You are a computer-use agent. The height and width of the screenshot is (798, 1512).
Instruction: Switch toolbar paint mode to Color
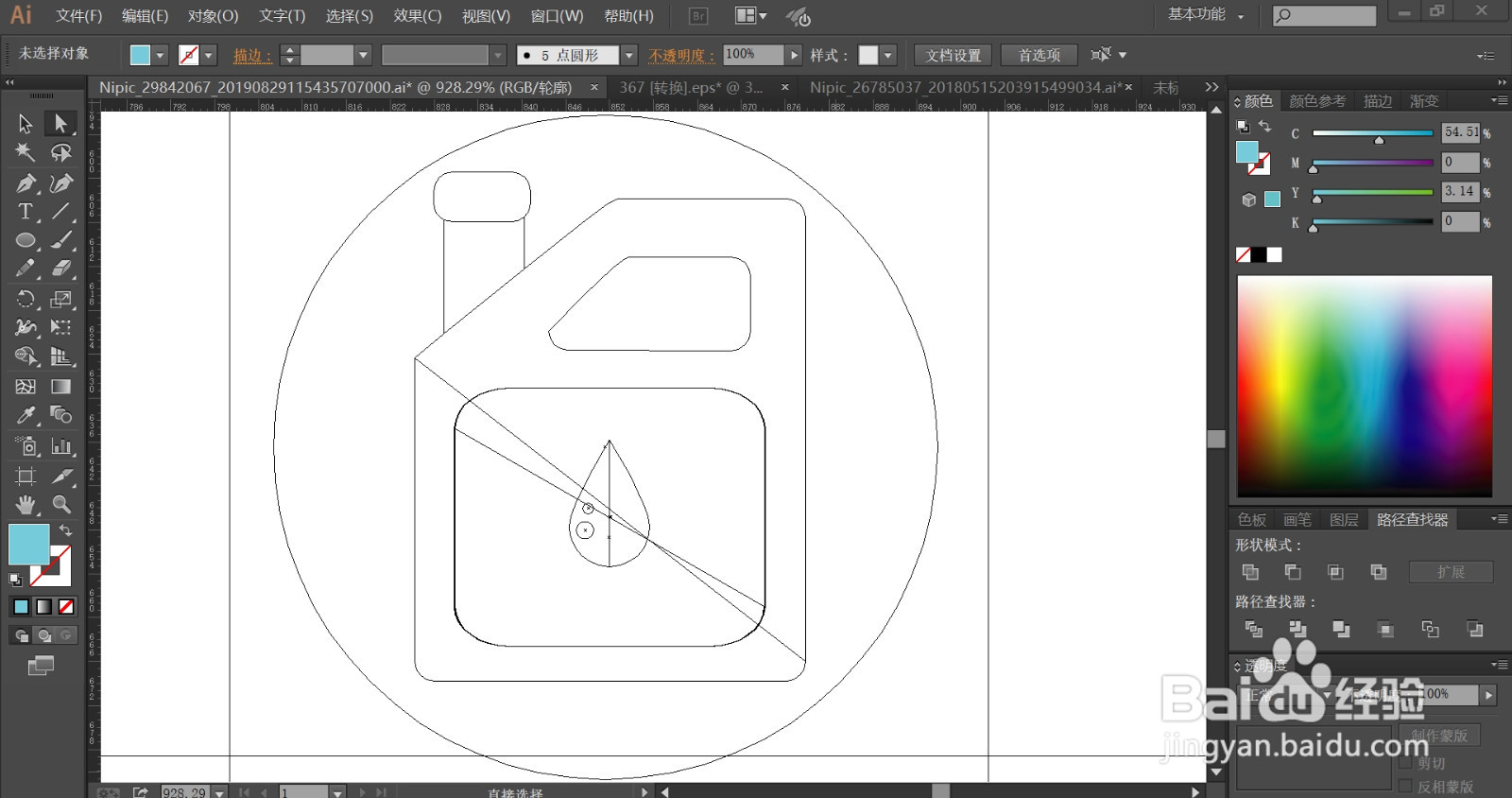click(21, 607)
